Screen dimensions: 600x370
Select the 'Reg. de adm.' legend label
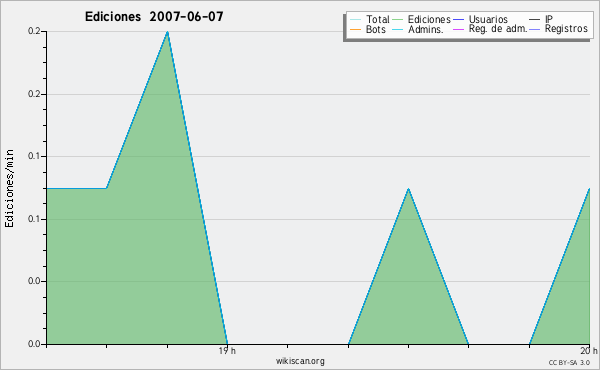[x=498, y=29]
